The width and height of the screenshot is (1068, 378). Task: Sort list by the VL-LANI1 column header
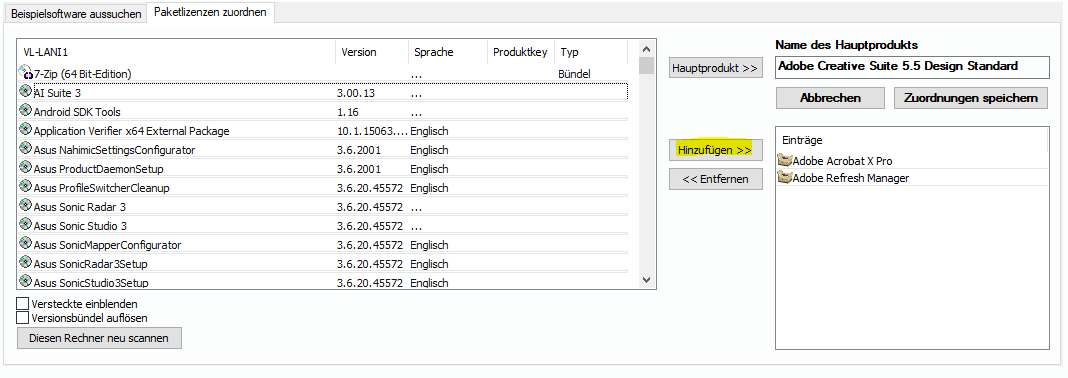(176, 52)
